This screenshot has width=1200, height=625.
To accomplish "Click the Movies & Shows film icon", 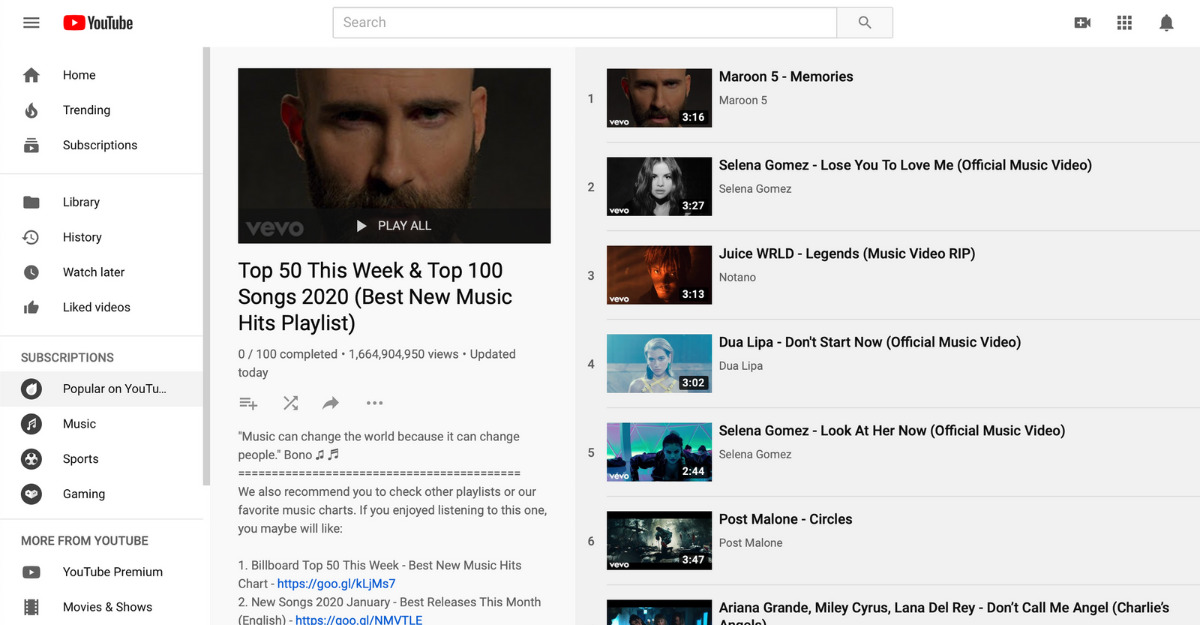I will 31,607.
